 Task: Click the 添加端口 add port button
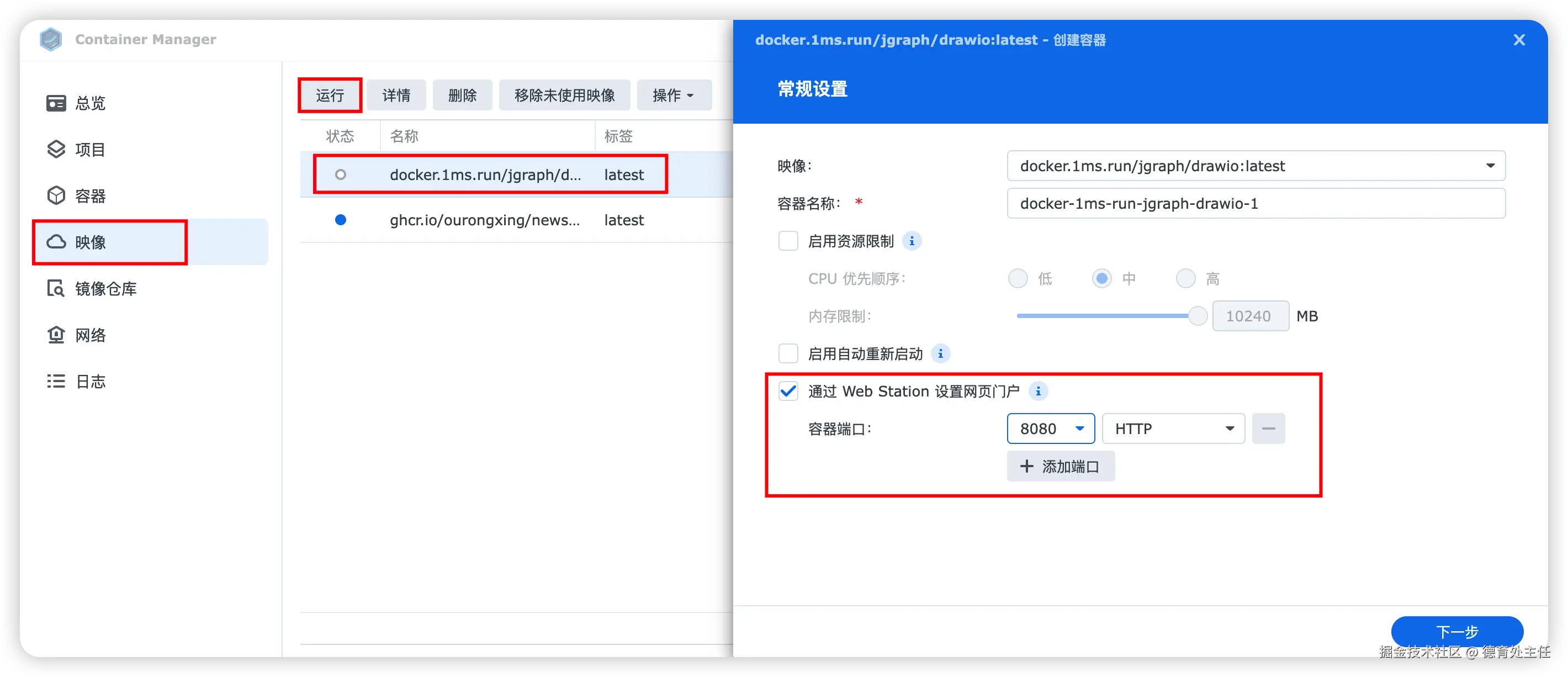tap(1061, 467)
